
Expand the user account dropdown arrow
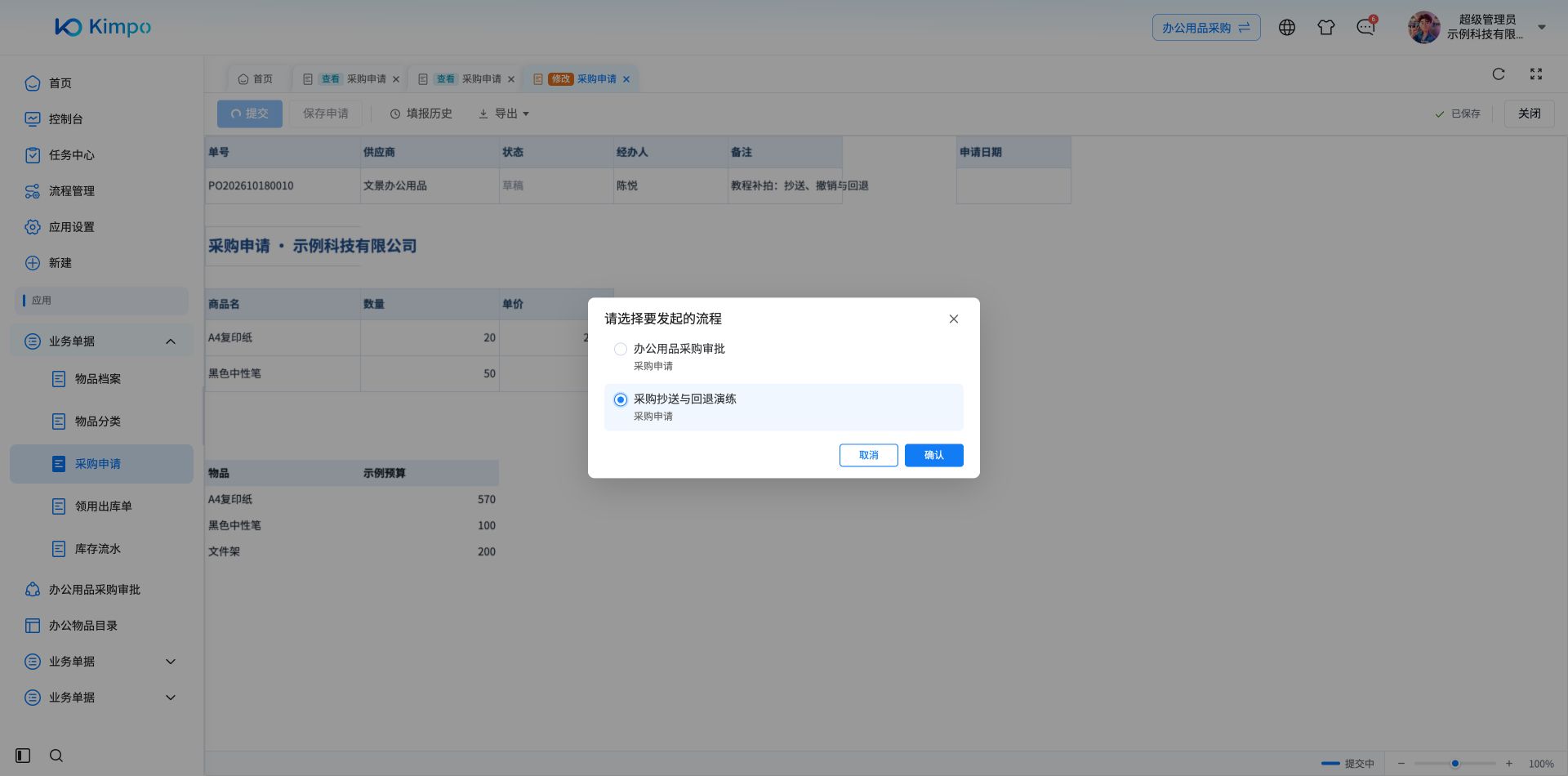pos(1542,27)
